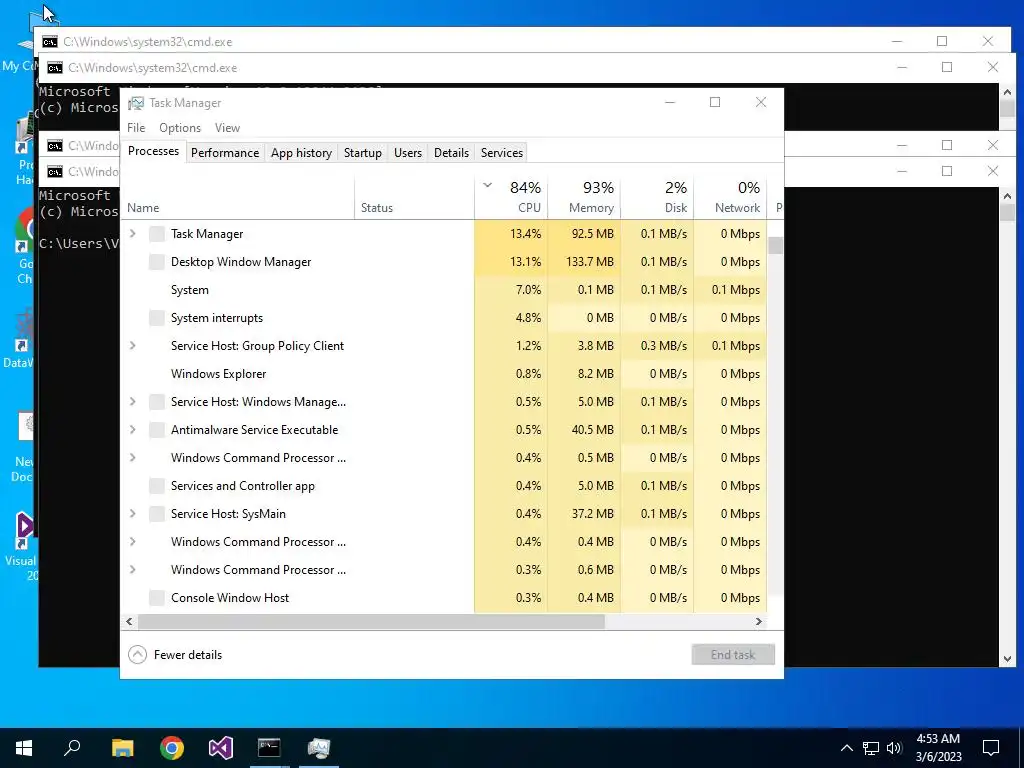Open the notification action center
The image size is (1024, 768).
click(x=991, y=748)
